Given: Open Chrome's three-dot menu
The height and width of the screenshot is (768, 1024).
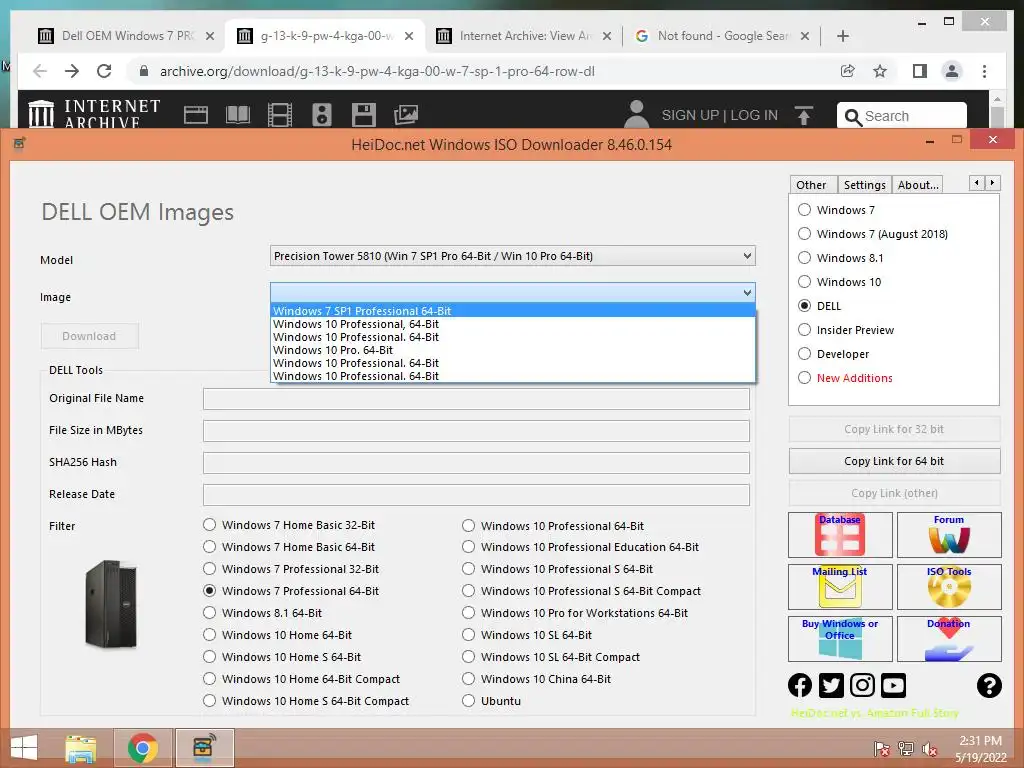Looking at the screenshot, I should coord(984,71).
